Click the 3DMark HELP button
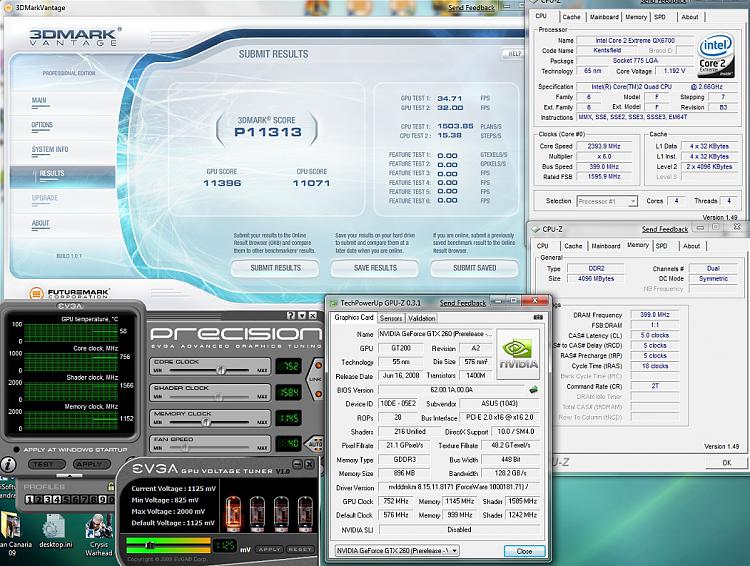 (514, 54)
